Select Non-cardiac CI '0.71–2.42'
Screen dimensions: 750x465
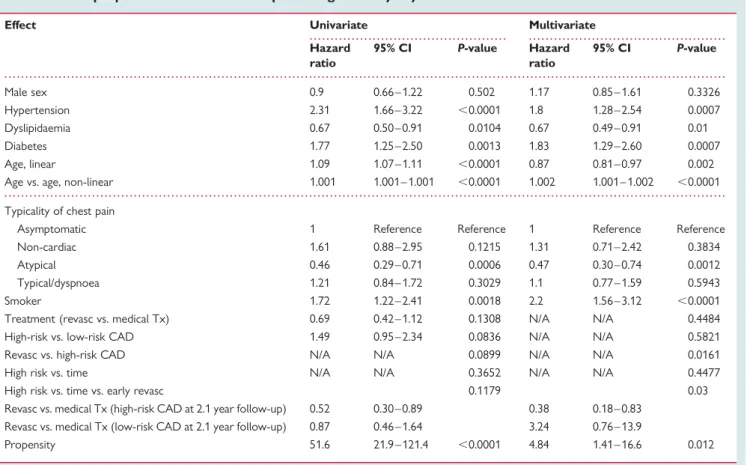pos(617,247)
